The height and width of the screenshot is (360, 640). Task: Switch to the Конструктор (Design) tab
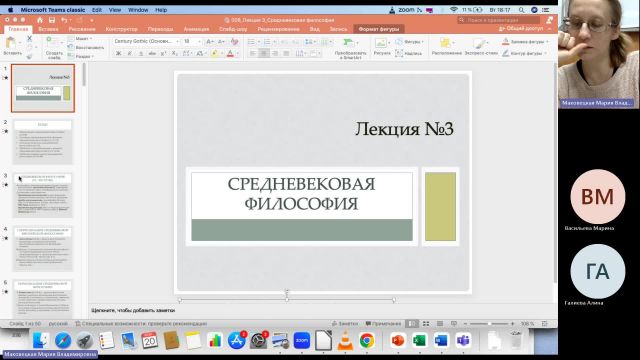pyautogui.click(x=121, y=29)
